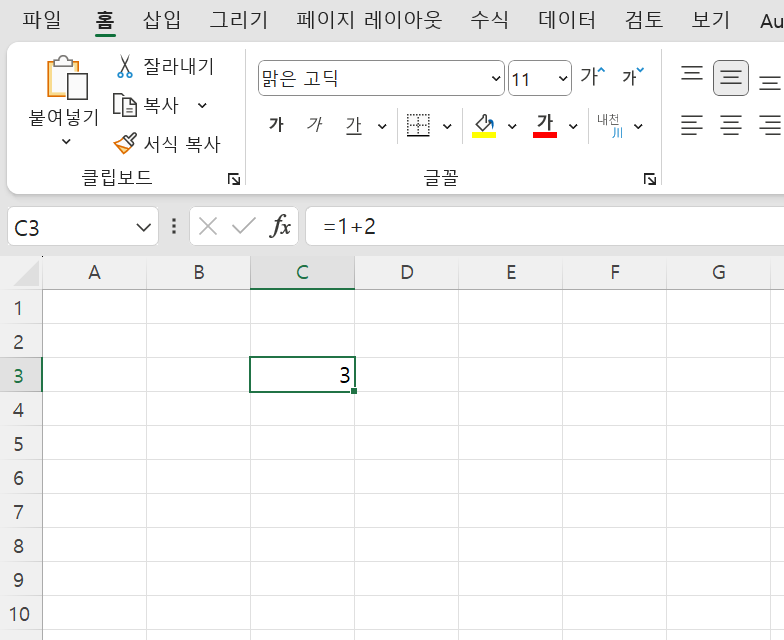Click the cut scissors icon (잘라내기)

pyautogui.click(x=124, y=66)
